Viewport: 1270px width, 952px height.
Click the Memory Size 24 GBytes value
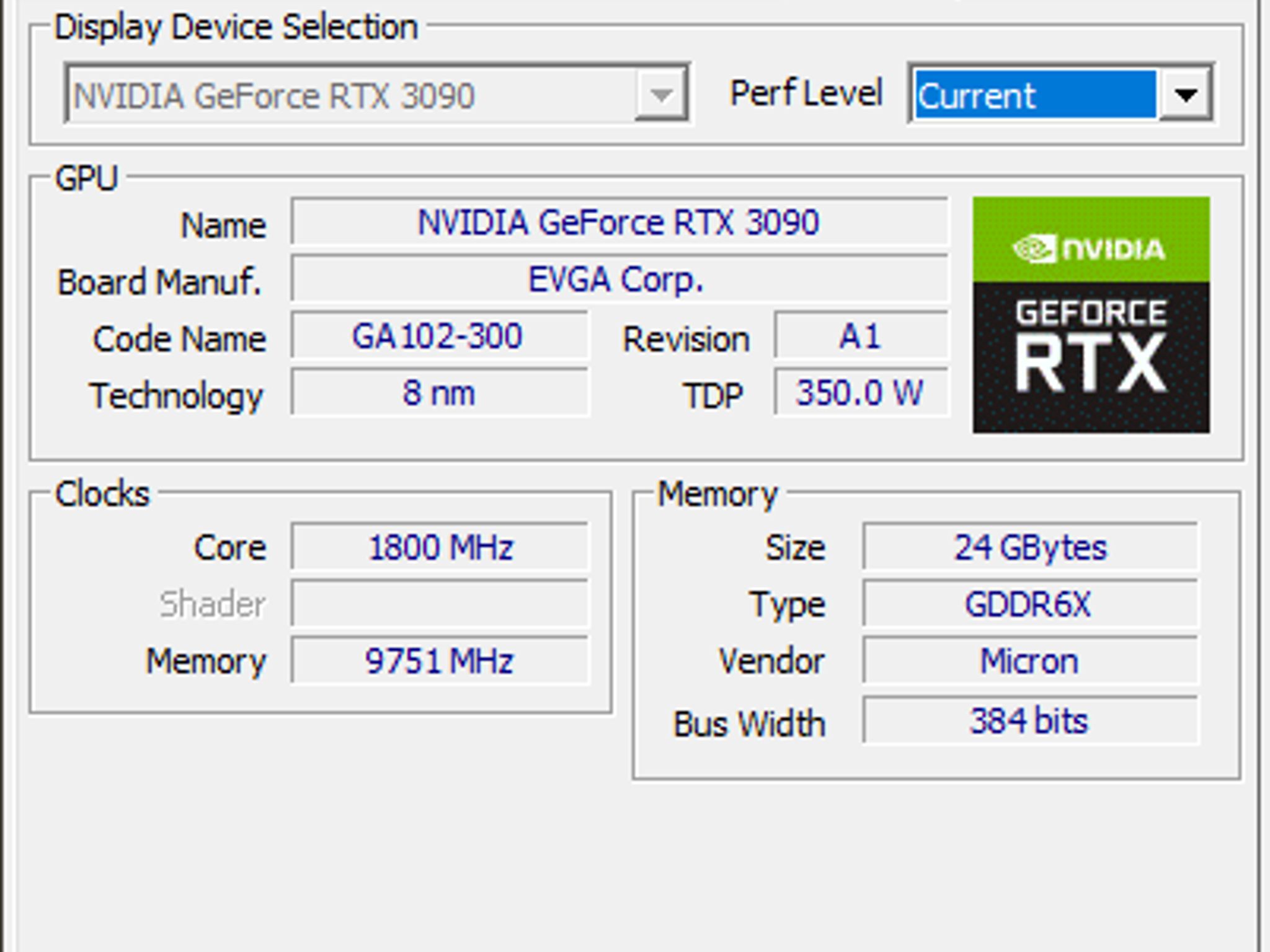[x=1029, y=547]
